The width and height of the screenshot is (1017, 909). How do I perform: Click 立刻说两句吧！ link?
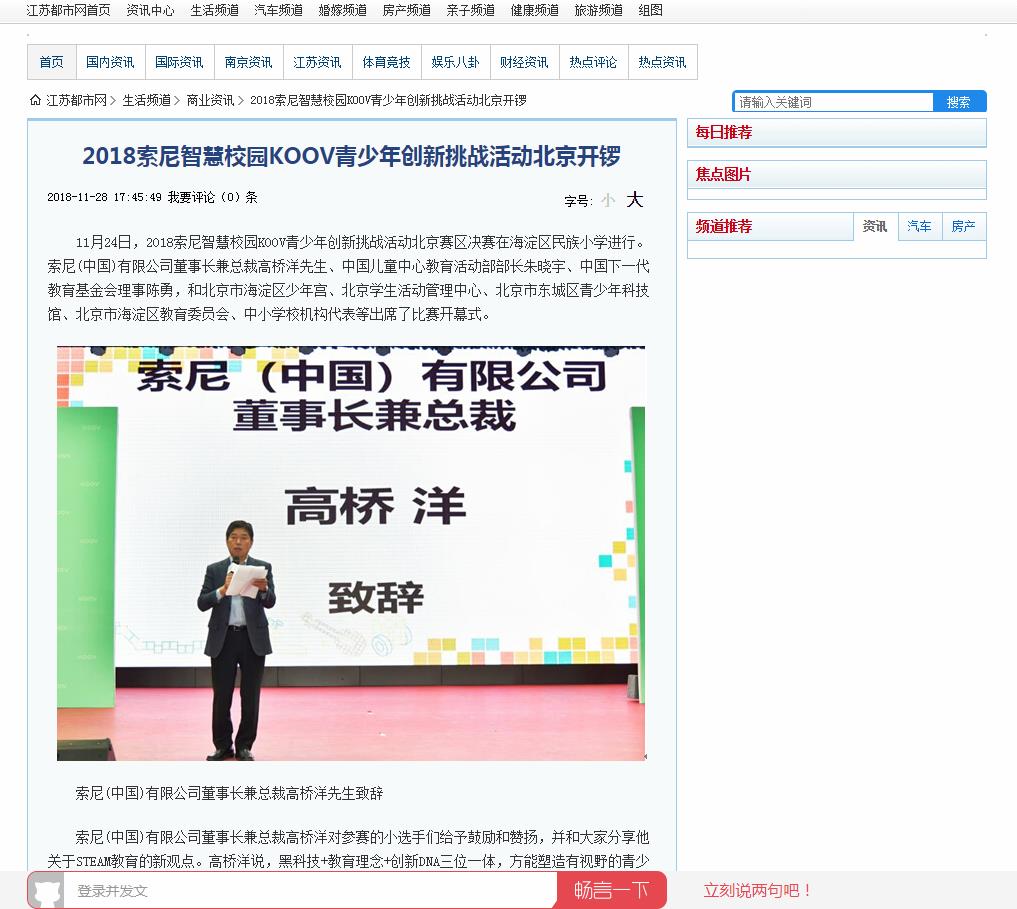(x=758, y=890)
